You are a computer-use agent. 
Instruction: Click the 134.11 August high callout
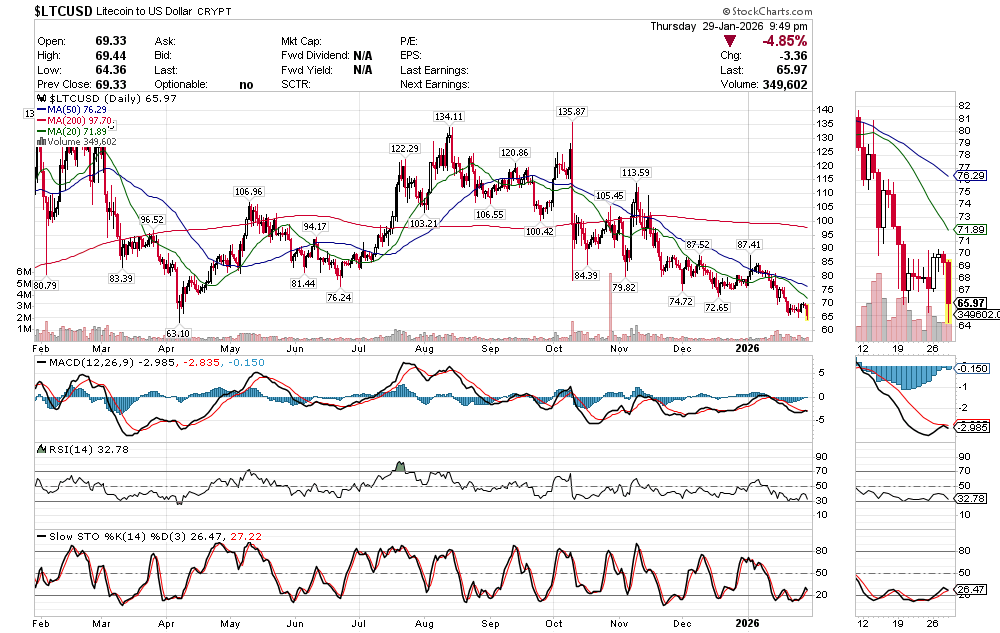click(448, 117)
